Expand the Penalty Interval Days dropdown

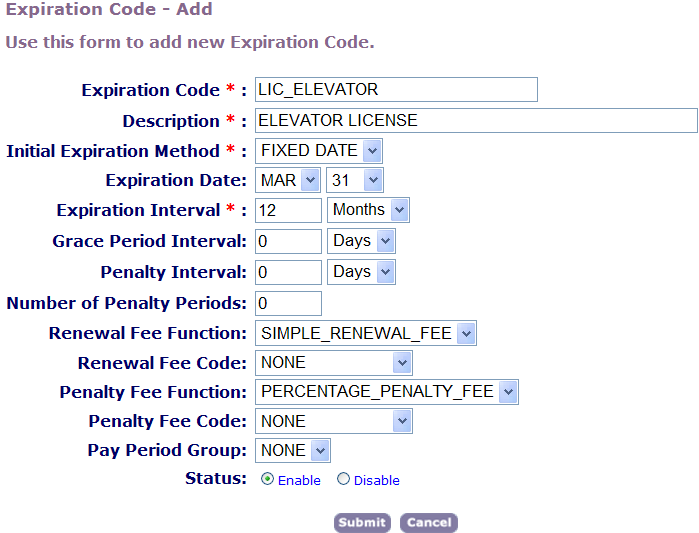(x=362, y=272)
